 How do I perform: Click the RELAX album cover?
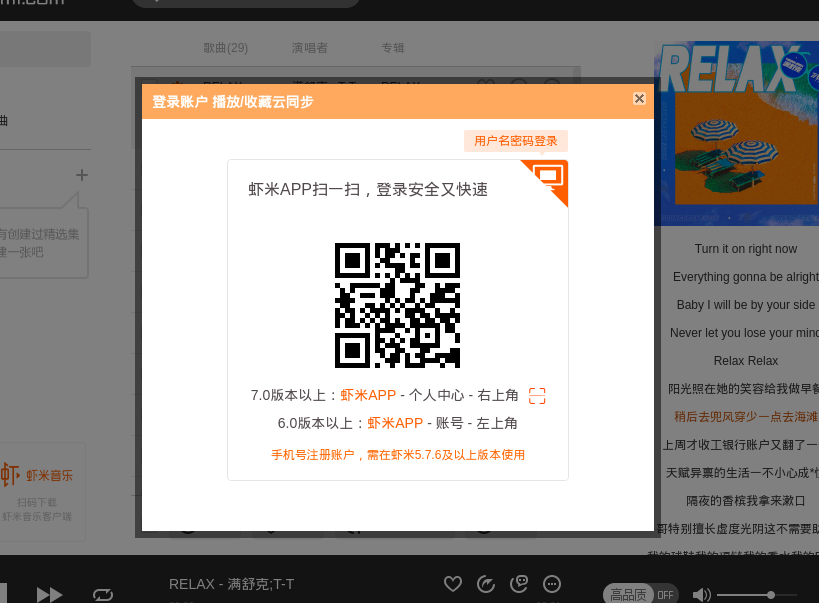745,130
